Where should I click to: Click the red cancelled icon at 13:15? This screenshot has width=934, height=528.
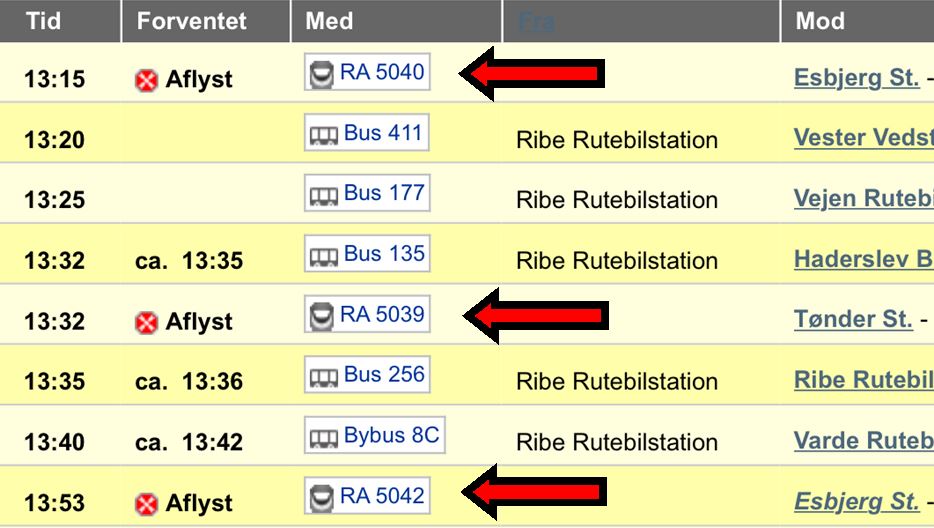coord(147,81)
